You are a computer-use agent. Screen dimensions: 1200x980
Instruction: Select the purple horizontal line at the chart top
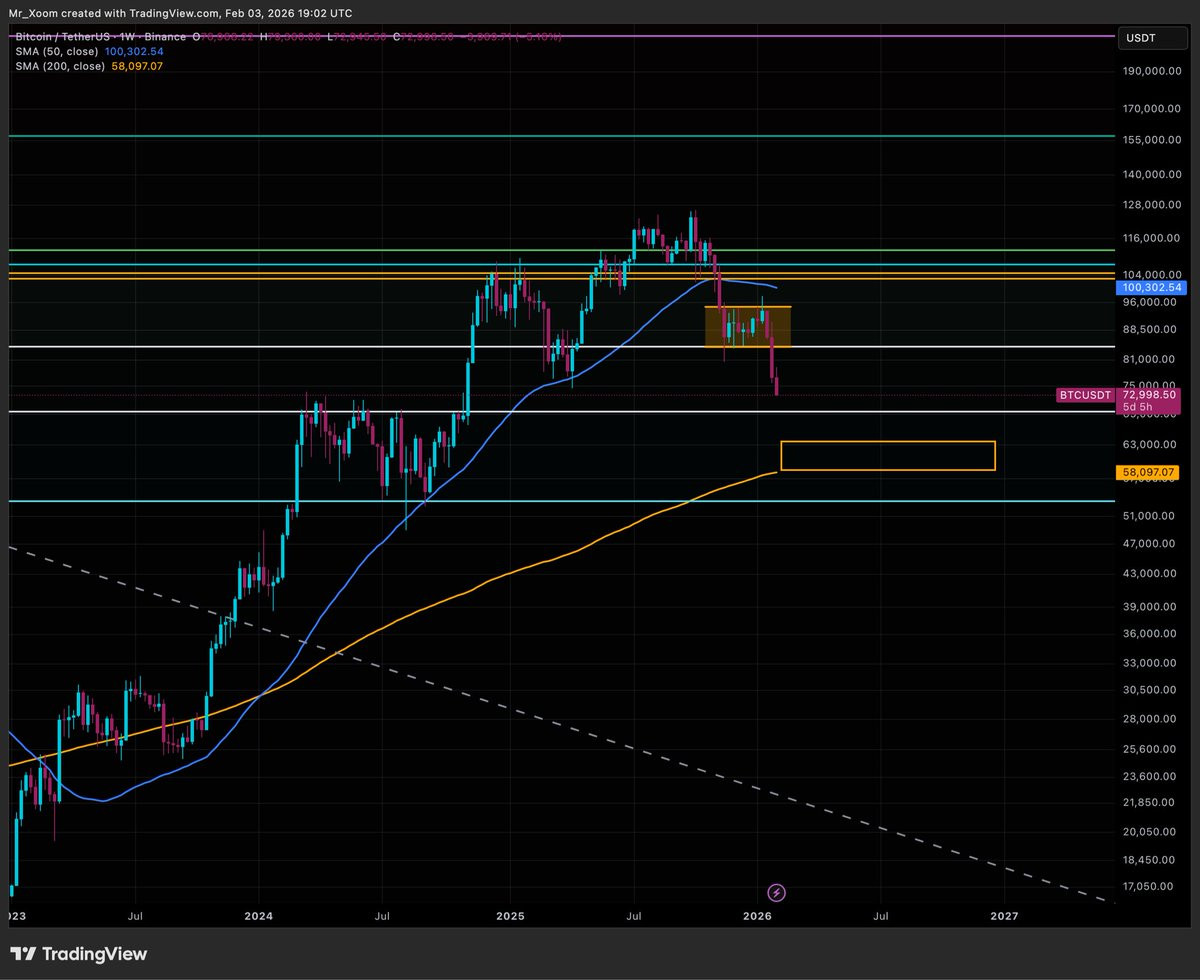(560, 36)
